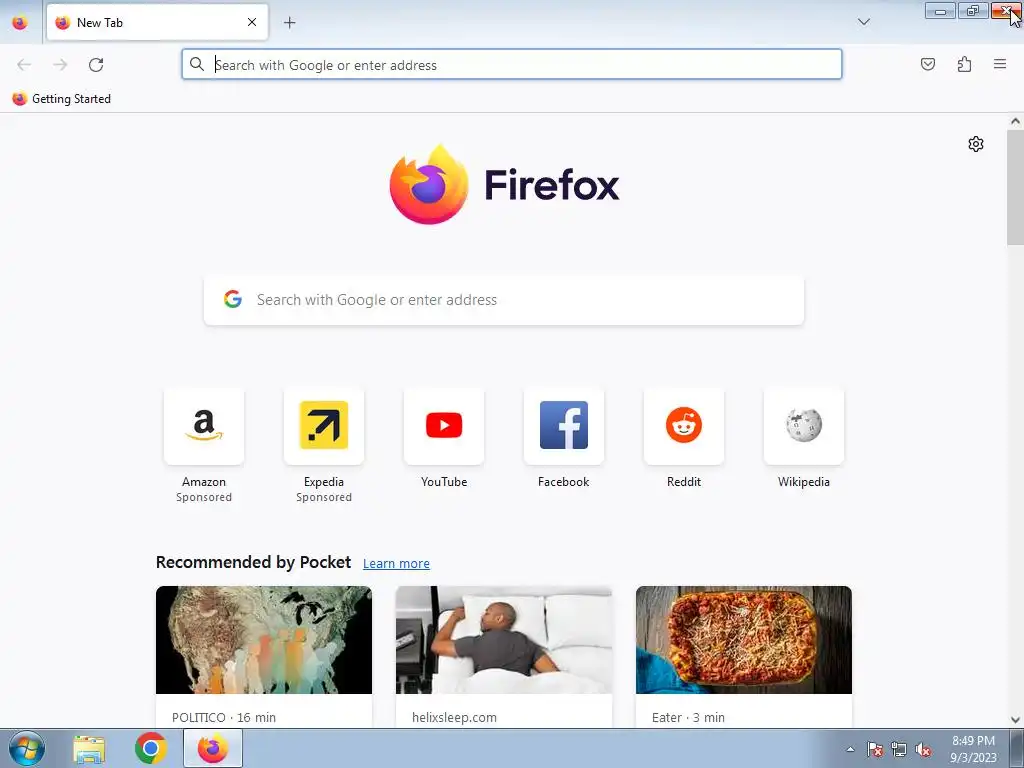Viewport: 1024px width, 768px height.
Task: Focus the address bar search field
Action: (511, 64)
